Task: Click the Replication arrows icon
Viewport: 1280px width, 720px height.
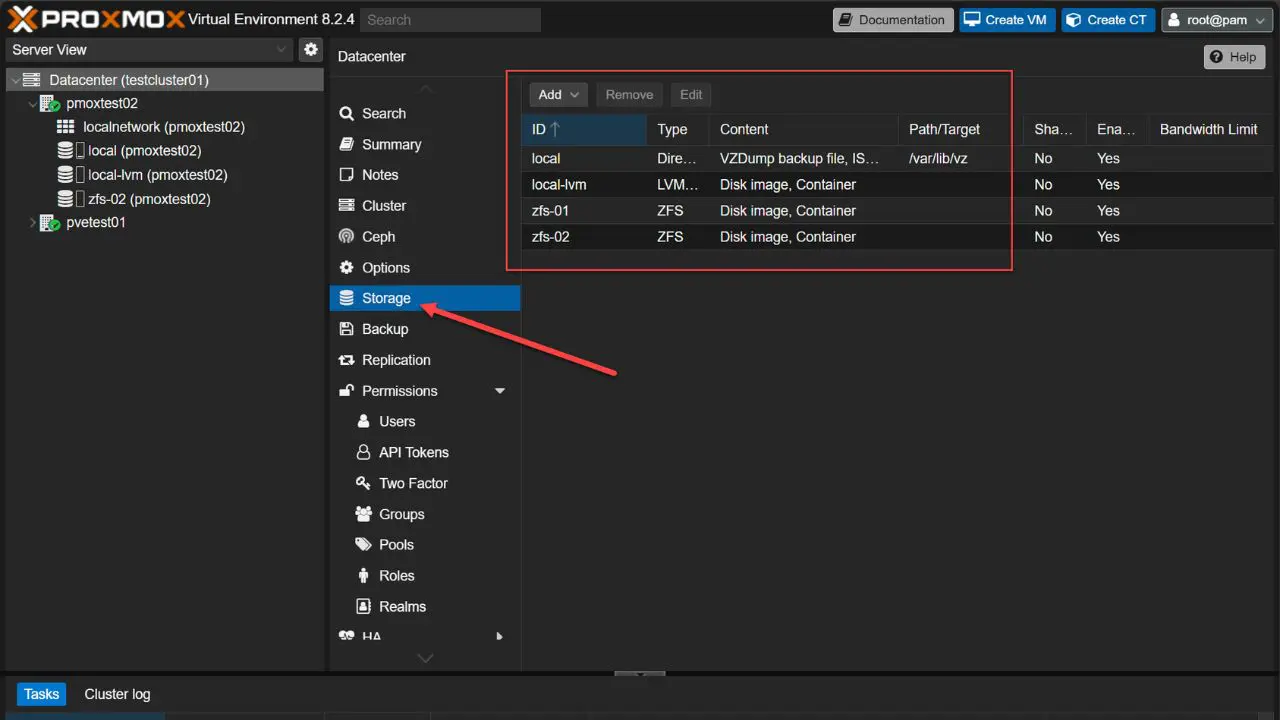Action: point(346,360)
